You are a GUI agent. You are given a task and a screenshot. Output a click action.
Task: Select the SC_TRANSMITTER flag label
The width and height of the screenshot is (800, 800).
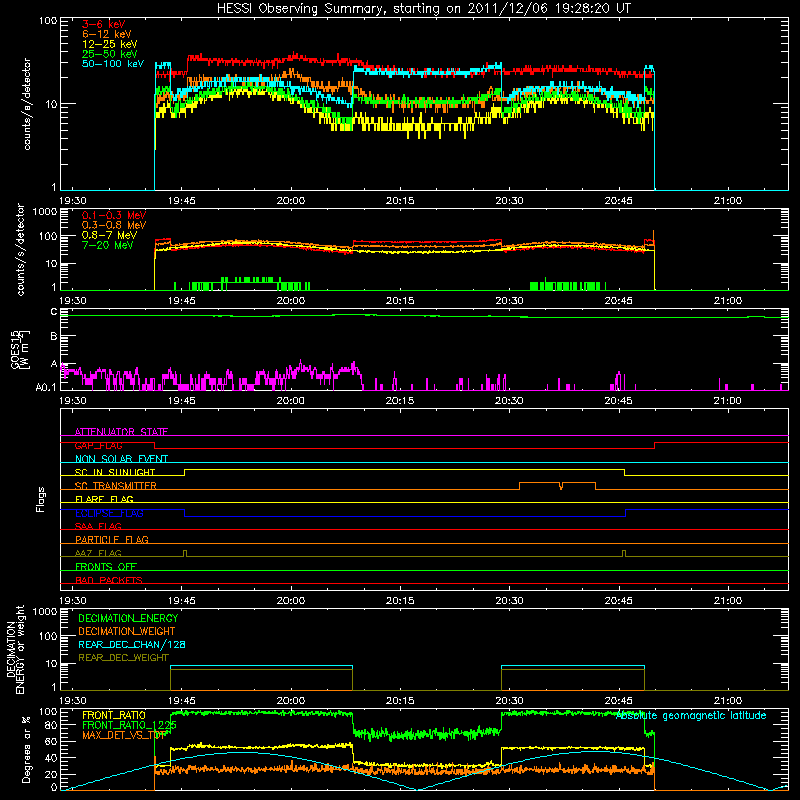pyautogui.click(x=116, y=486)
